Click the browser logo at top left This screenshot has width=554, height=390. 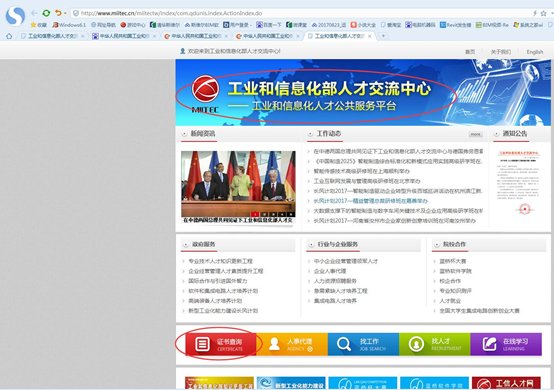pyautogui.click(x=15, y=16)
